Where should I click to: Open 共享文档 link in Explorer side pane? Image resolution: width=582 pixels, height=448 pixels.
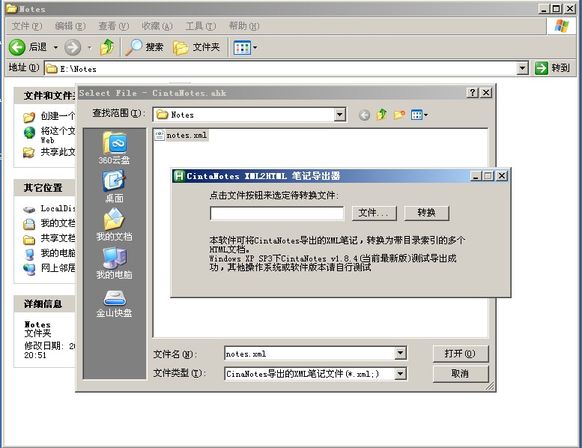[x=49, y=239]
